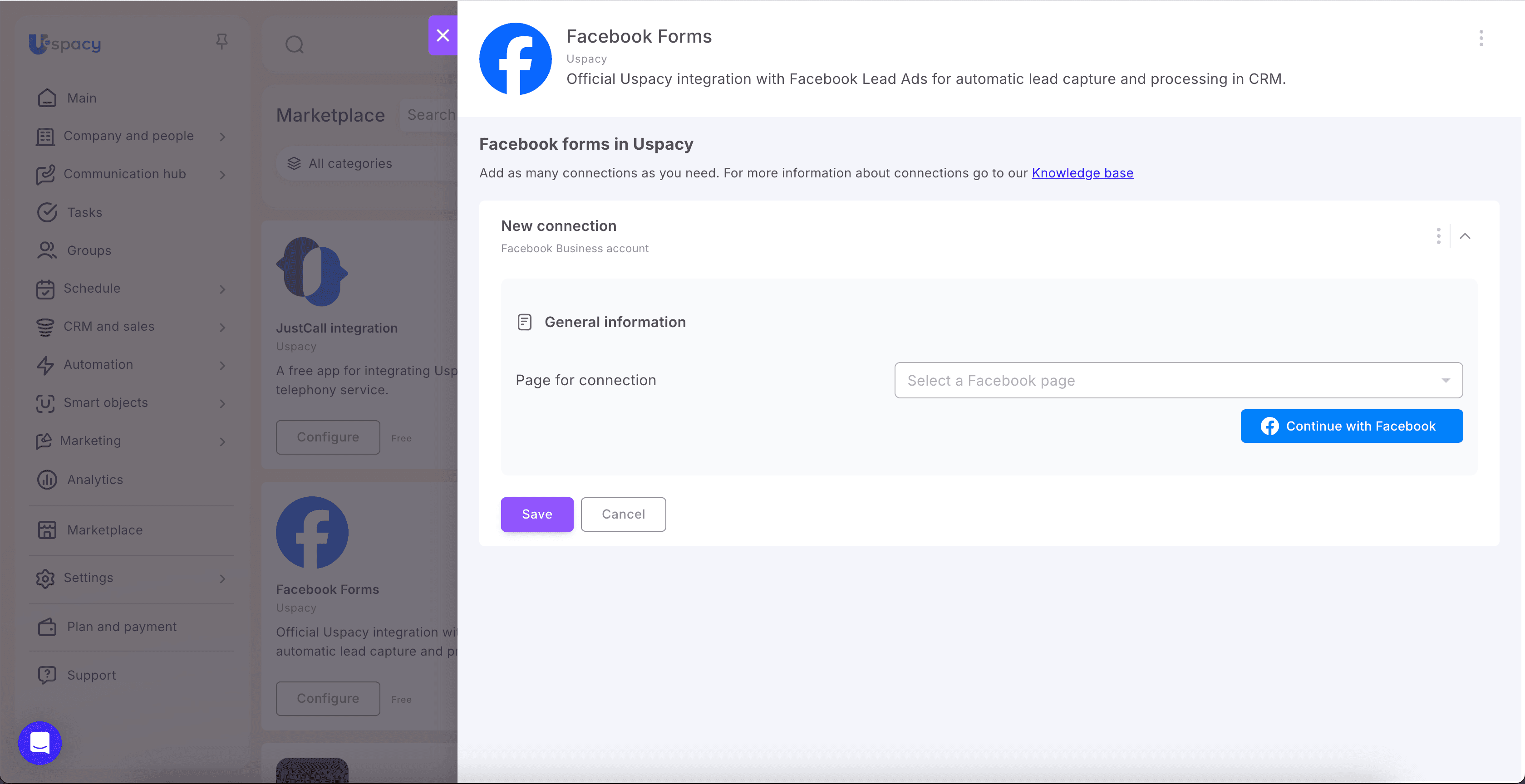Expand Settings submenu arrow
1525x784 pixels.
pos(222,578)
